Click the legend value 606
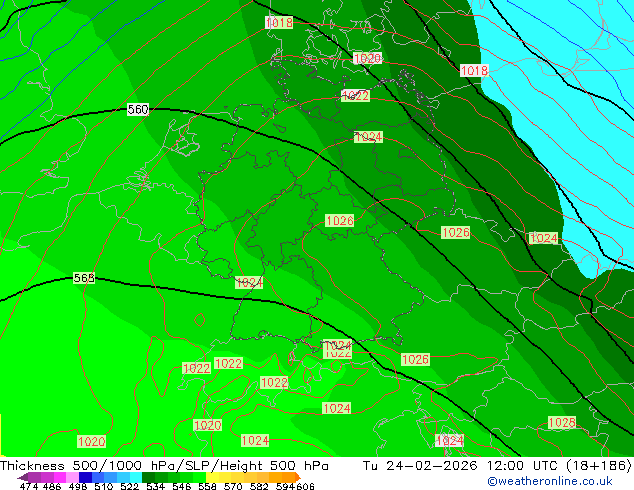Viewport: 634px width, 490px height. [305, 486]
